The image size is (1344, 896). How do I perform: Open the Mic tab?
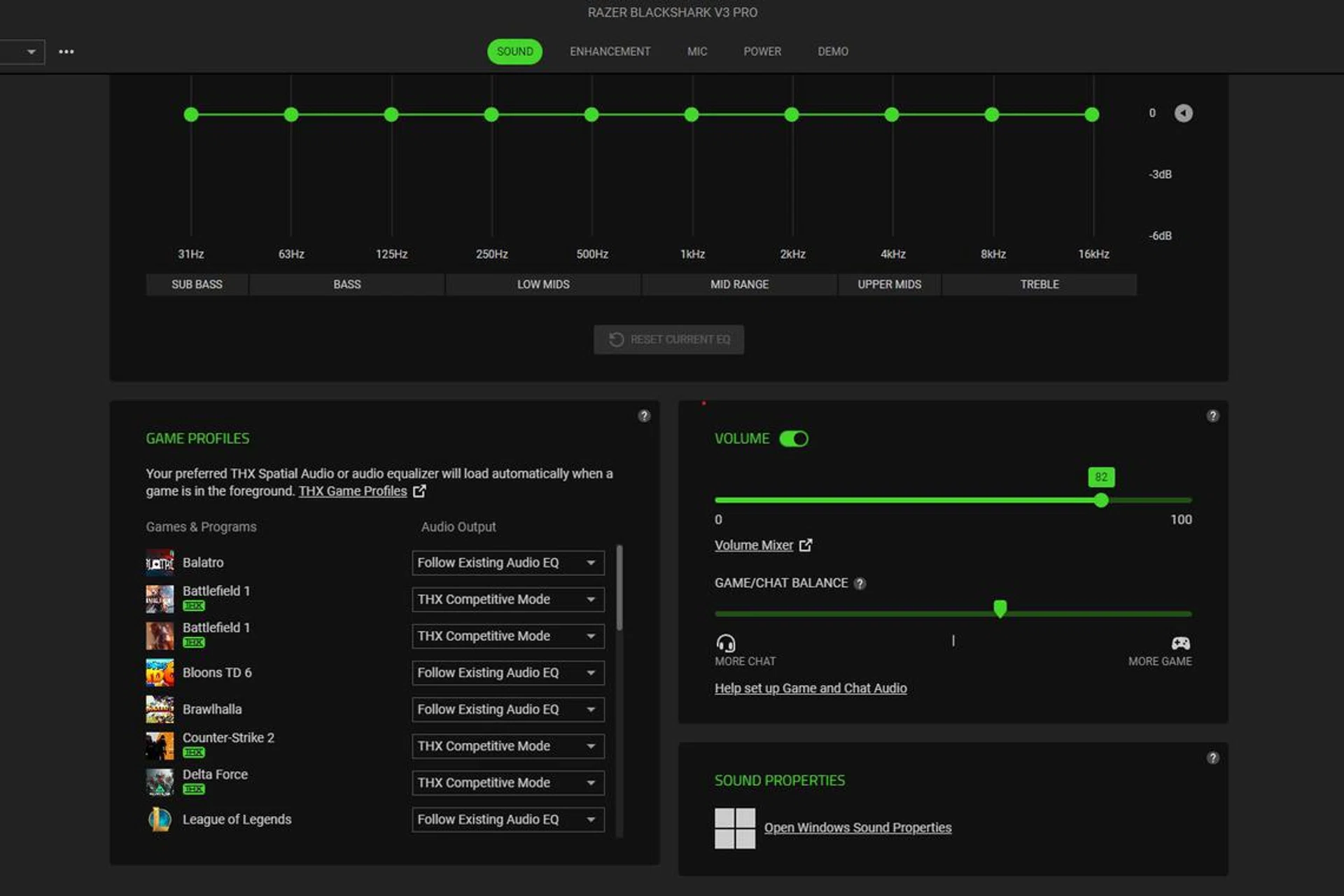point(696,52)
